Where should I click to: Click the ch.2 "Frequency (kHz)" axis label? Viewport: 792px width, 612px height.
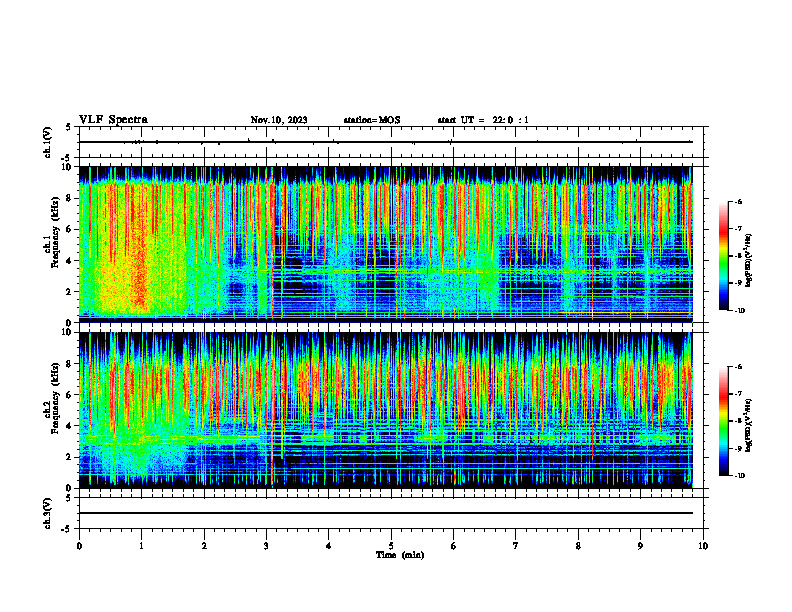(x=56, y=398)
